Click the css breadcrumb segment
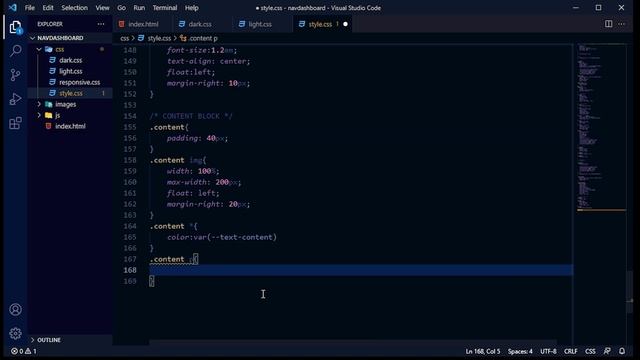640x360 pixels. tap(124, 38)
